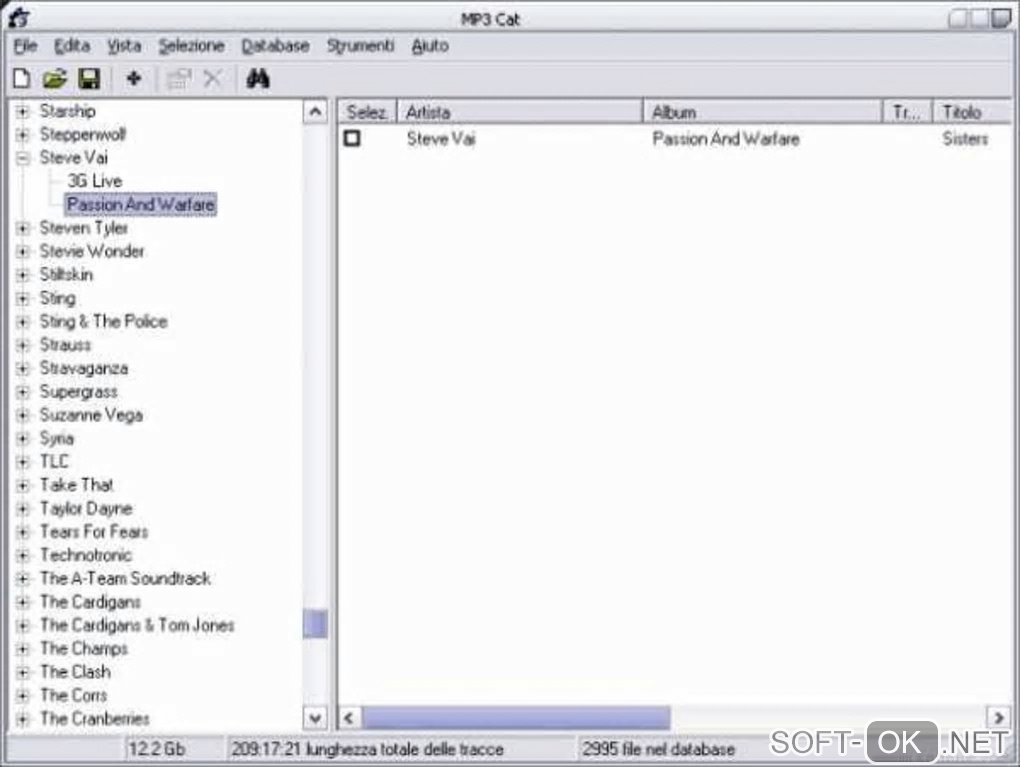Click the Steve Vai artist cell in list
Viewport: 1020px width, 767px height.
(441, 139)
